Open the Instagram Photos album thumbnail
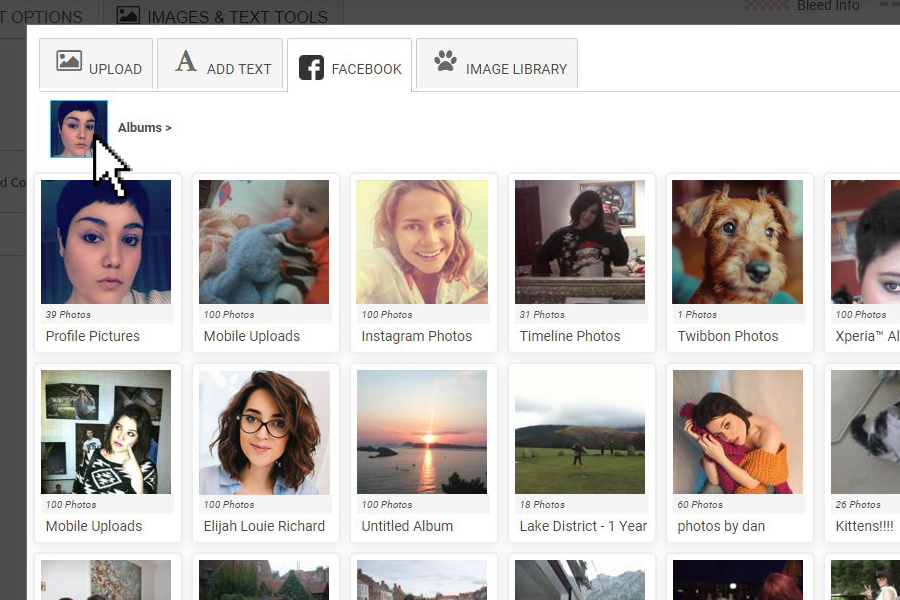 click(x=422, y=242)
